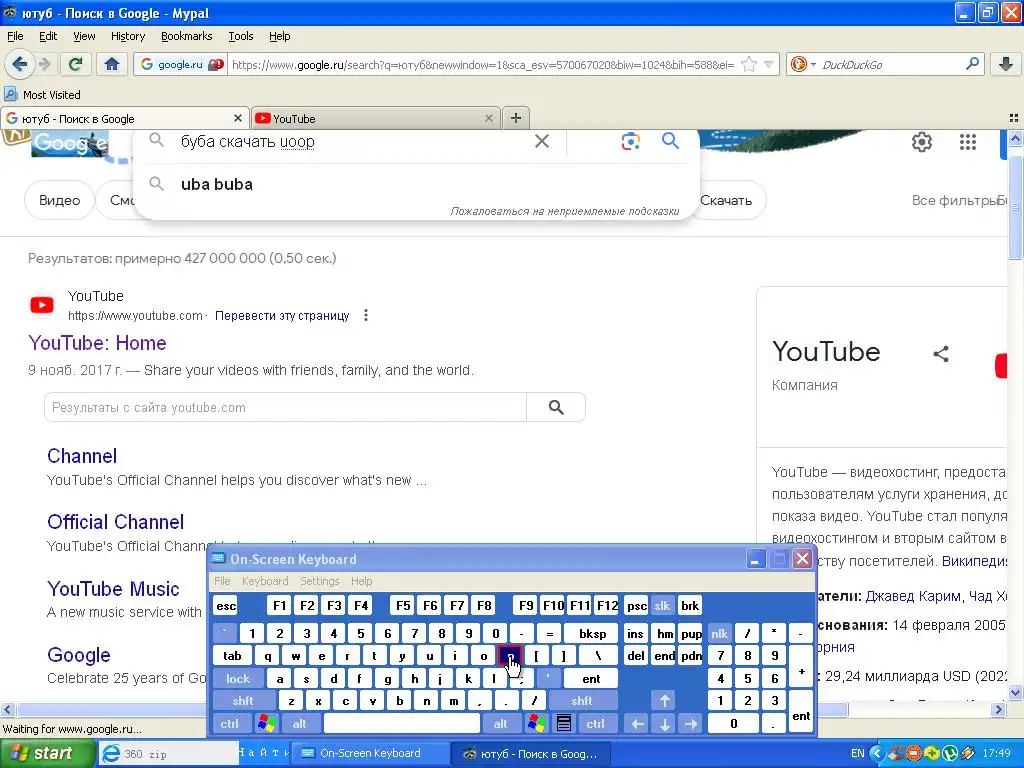1024x768 pixels.
Task: Open the YouTube: Home result link
Action: click(x=97, y=343)
